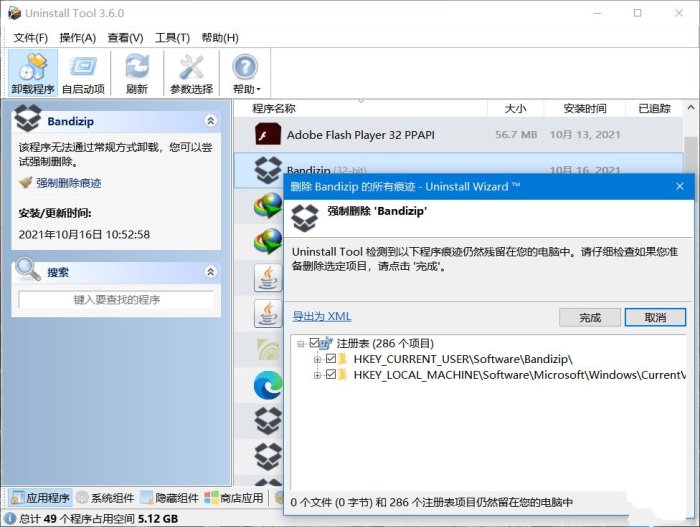Select the Microsoft Edge program icon in list
Image resolution: width=700 pixels, height=527 pixels.
268,385
